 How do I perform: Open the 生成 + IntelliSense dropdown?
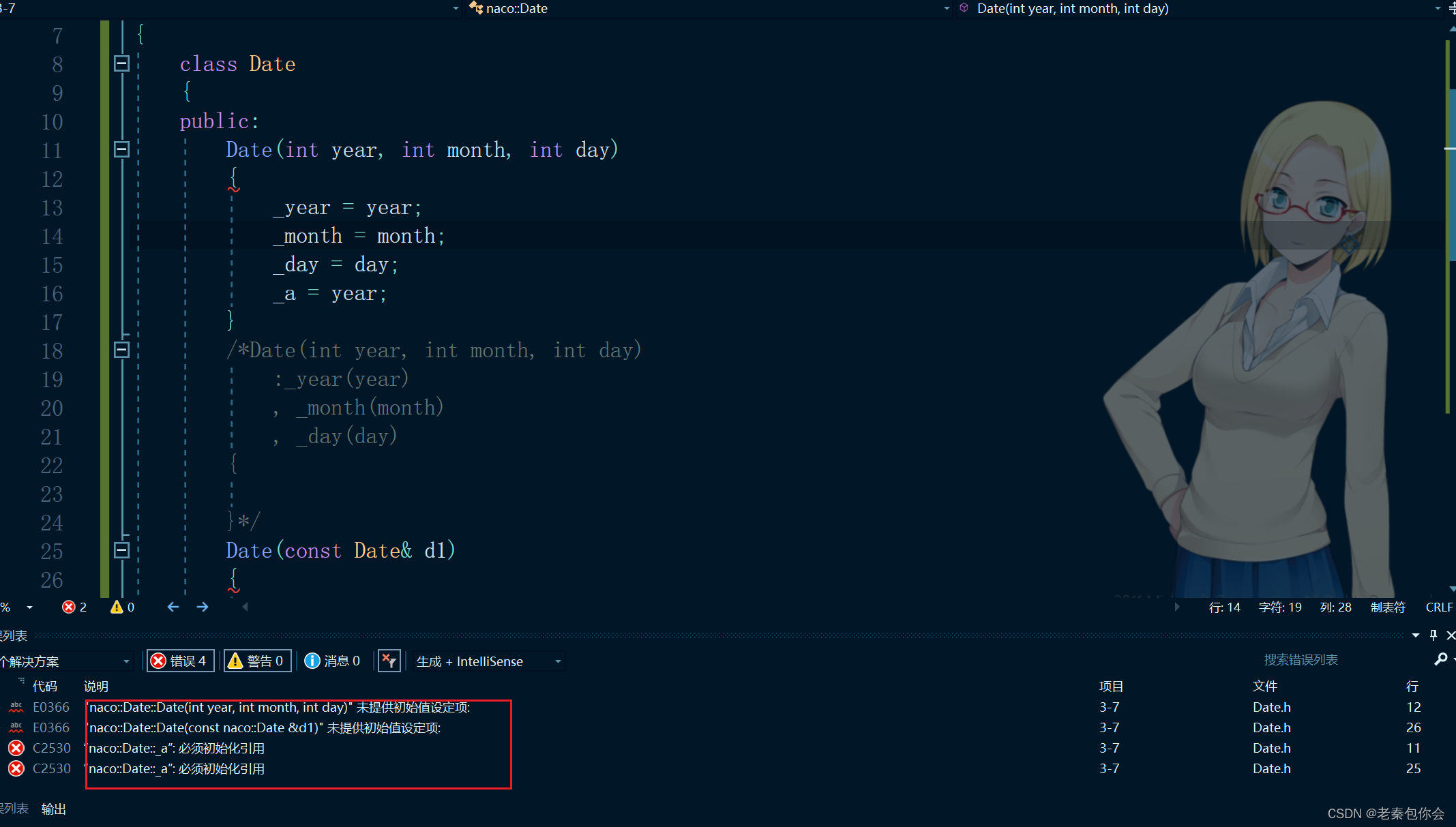point(489,661)
